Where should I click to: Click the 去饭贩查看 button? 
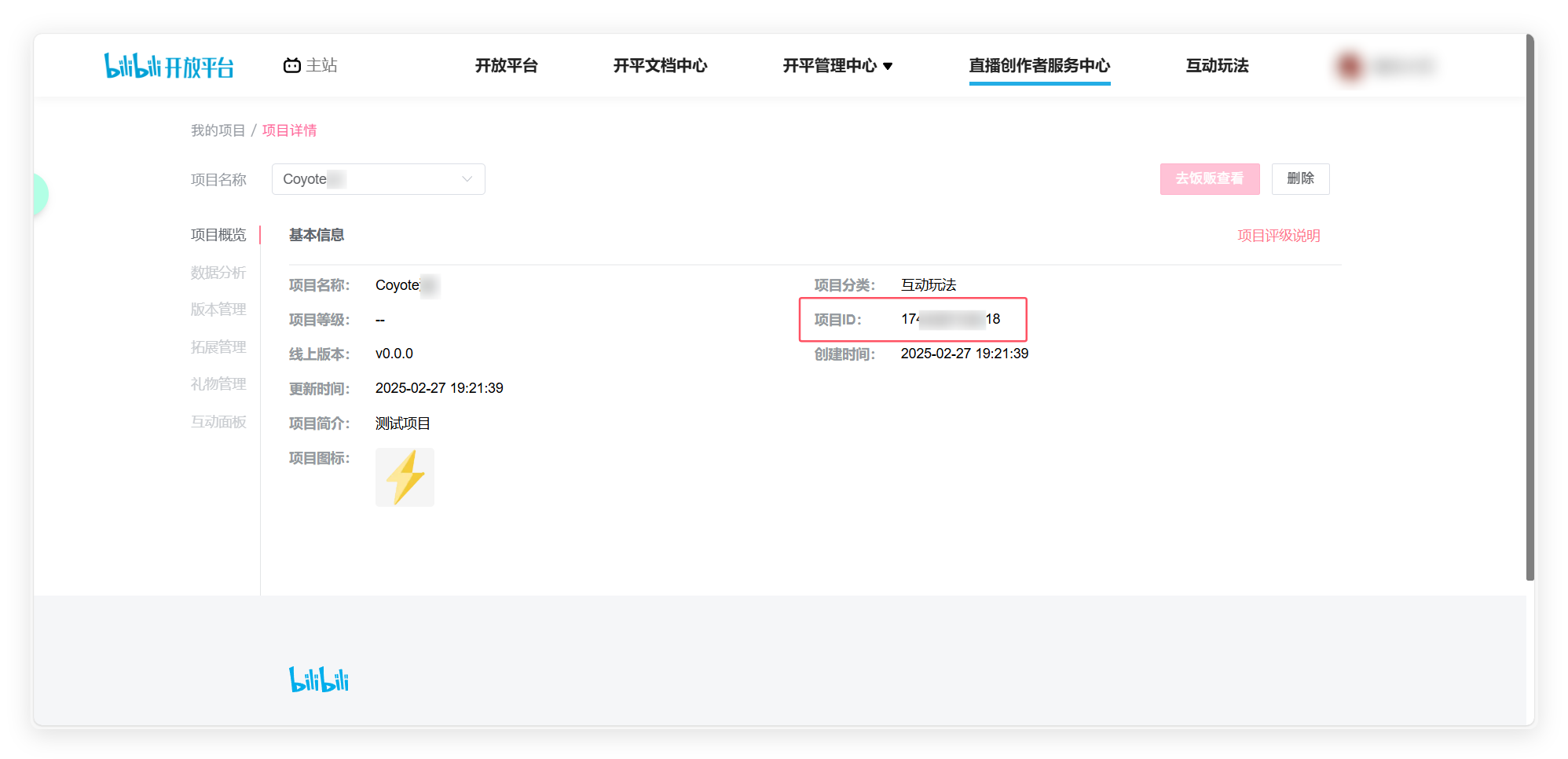[x=1210, y=179]
